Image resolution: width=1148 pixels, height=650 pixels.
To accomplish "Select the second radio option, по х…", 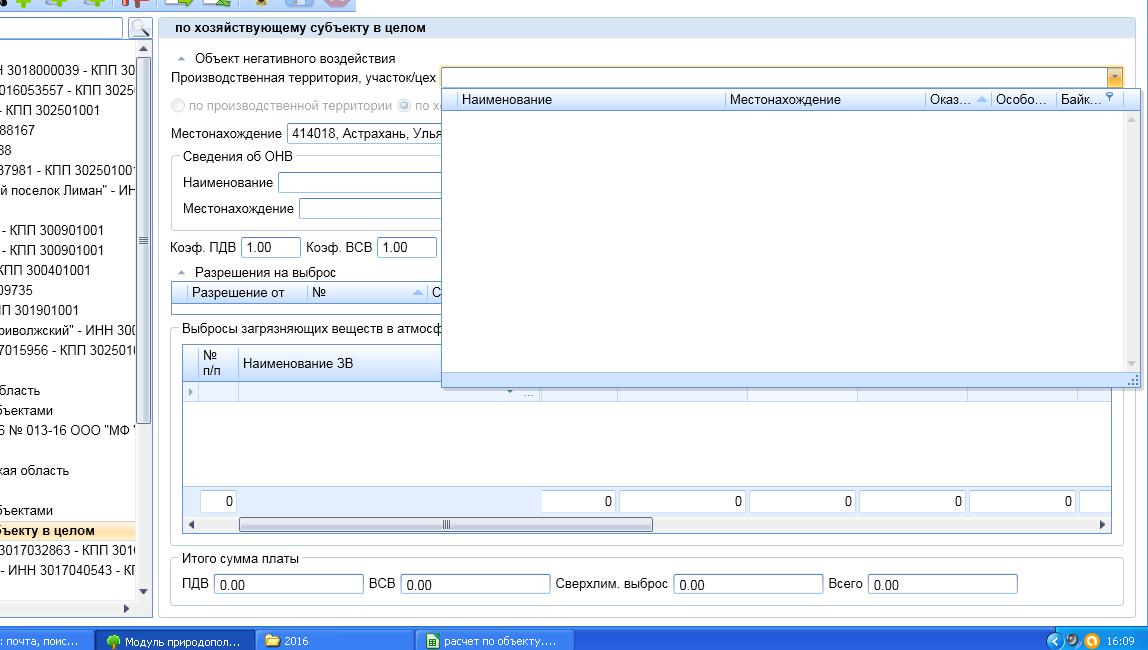I will pyautogui.click(x=405, y=105).
